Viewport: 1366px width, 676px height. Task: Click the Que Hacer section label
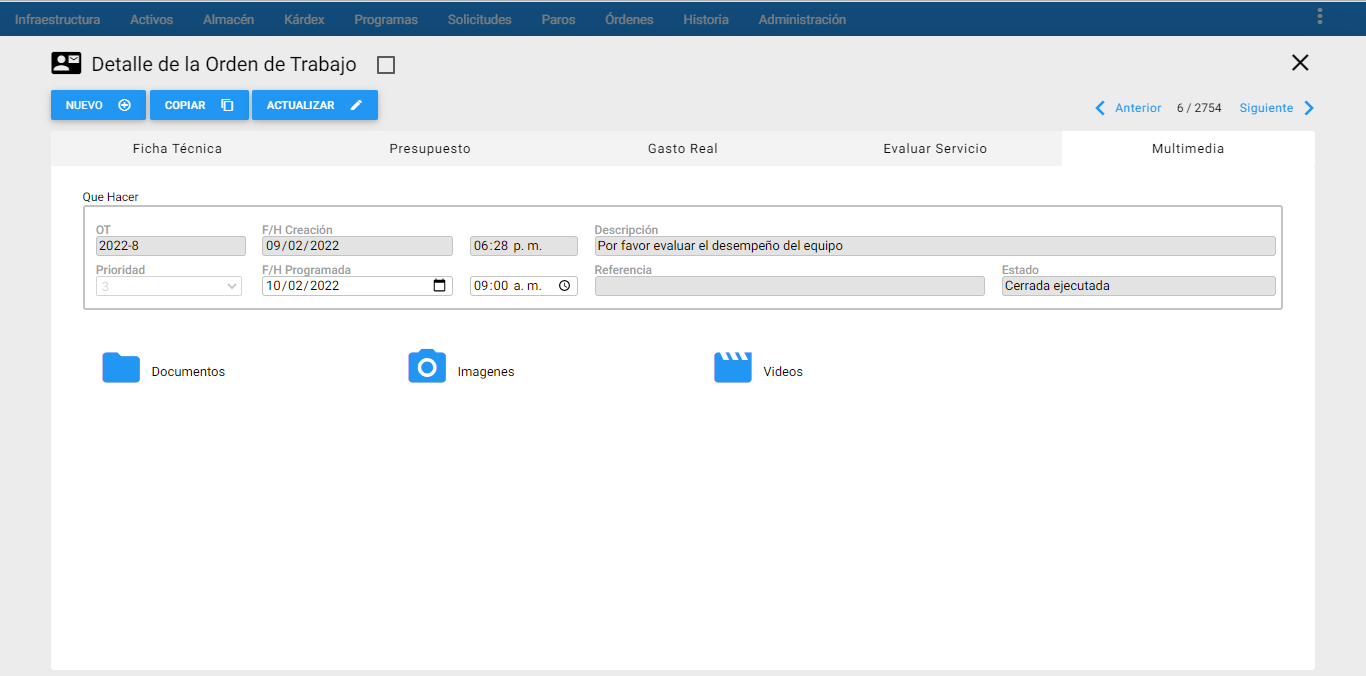point(111,197)
